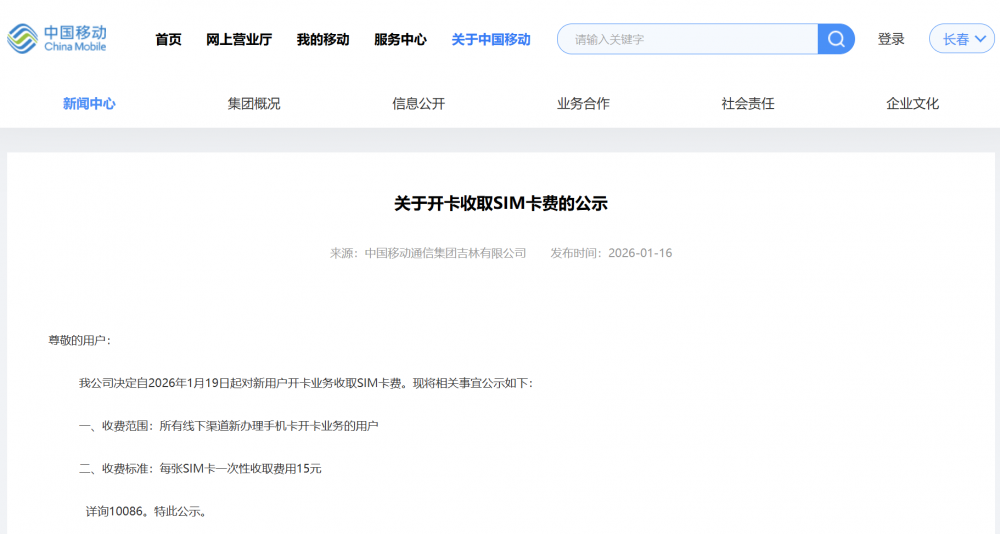The height and width of the screenshot is (534, 1000).
Task: Go to 首页 in top navigation
Action: pyautogui.click(x=168, y=40)
